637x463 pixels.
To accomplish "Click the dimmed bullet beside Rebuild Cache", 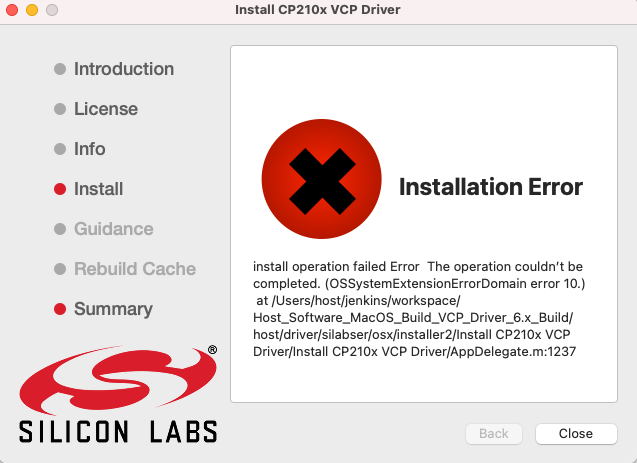I will click(60, 269).
